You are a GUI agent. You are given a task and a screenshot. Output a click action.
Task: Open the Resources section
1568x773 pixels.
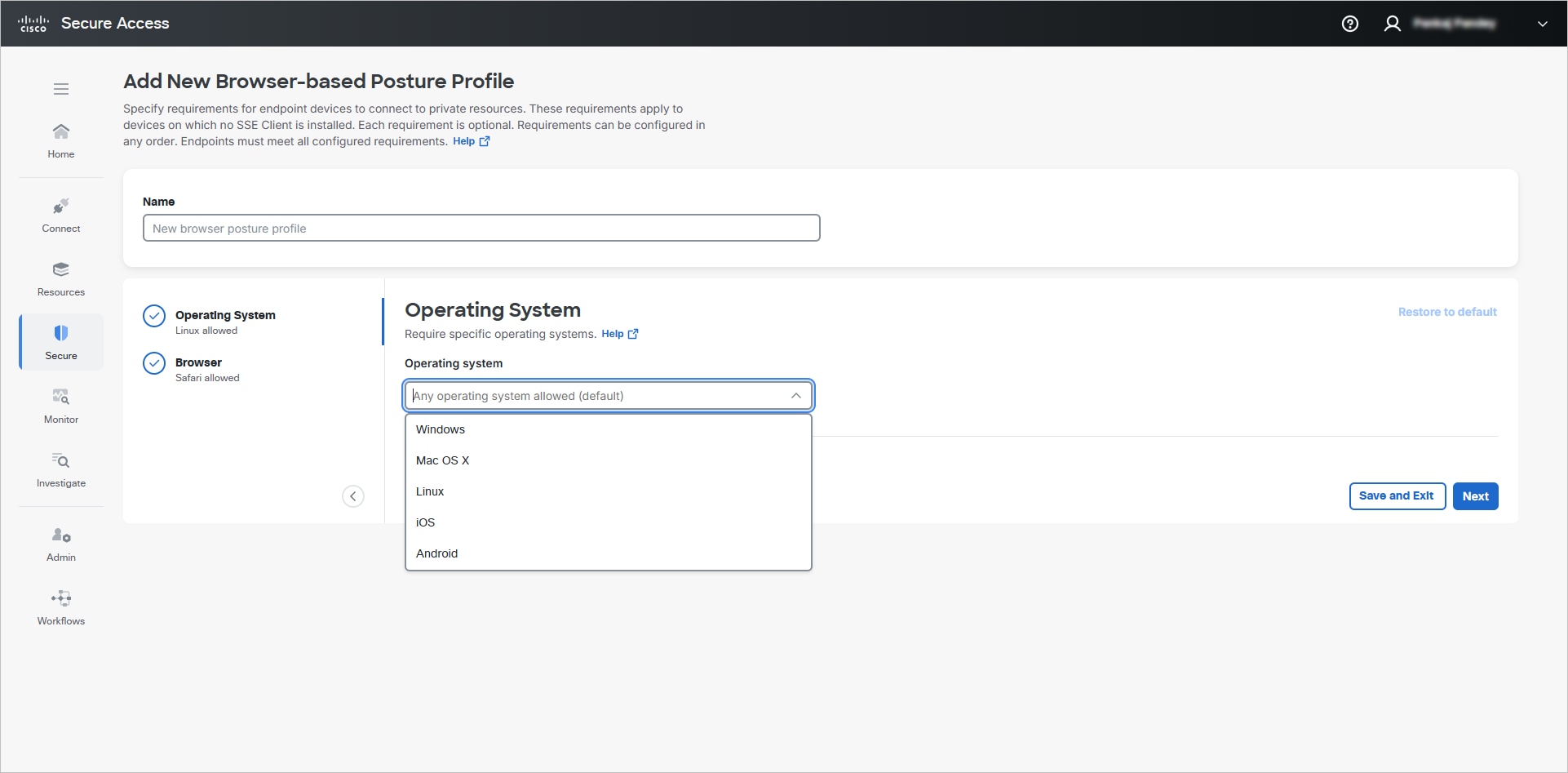point(61,279)
